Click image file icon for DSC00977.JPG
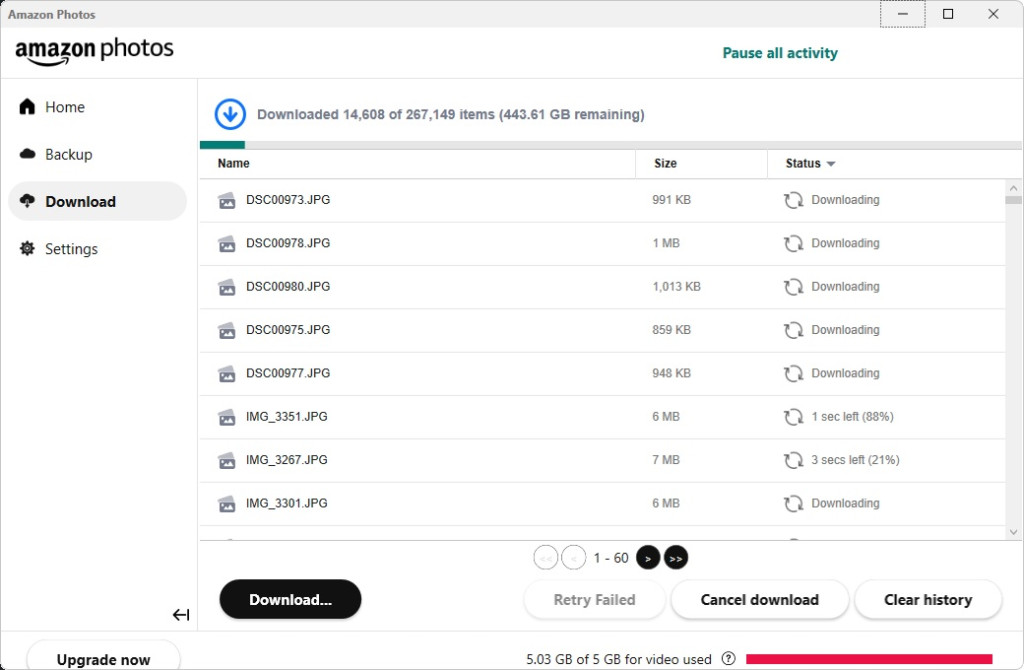This screenshot has width=1024, height=670. [227, 374]
